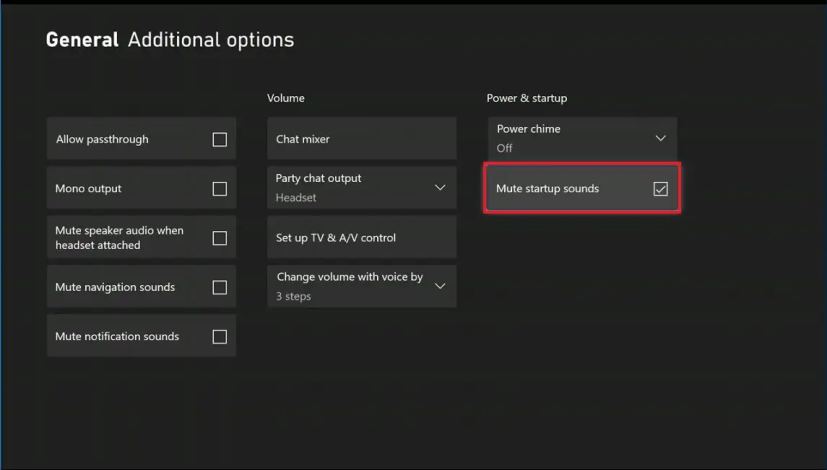Check Mute speaker audio when headset attached
This screenshot has width=827, height=470.
219,238
